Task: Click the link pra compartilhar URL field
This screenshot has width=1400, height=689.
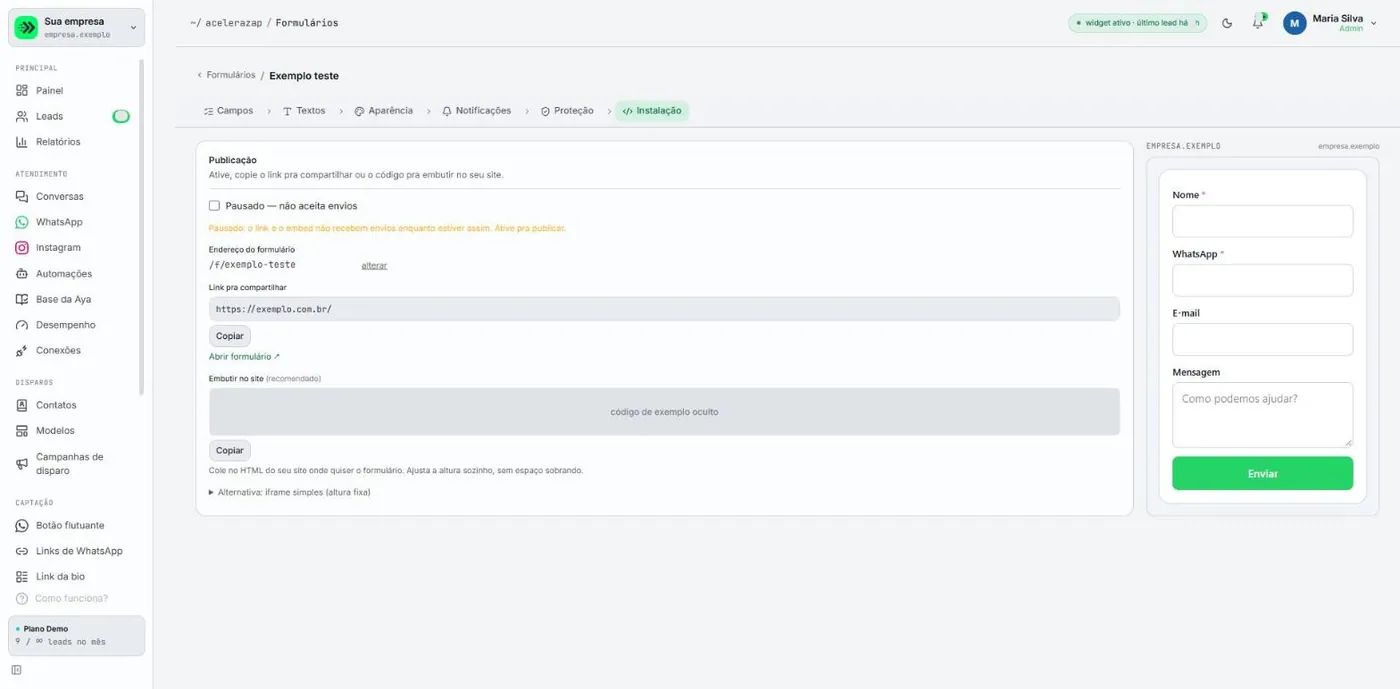Action: pos(664,309)
